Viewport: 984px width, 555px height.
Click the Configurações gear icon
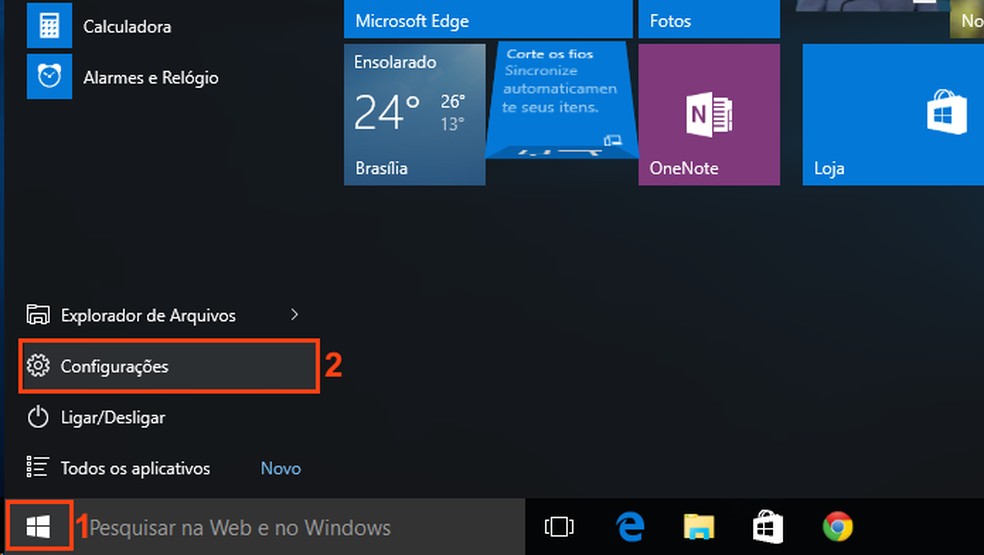click(x=38, y=365)
